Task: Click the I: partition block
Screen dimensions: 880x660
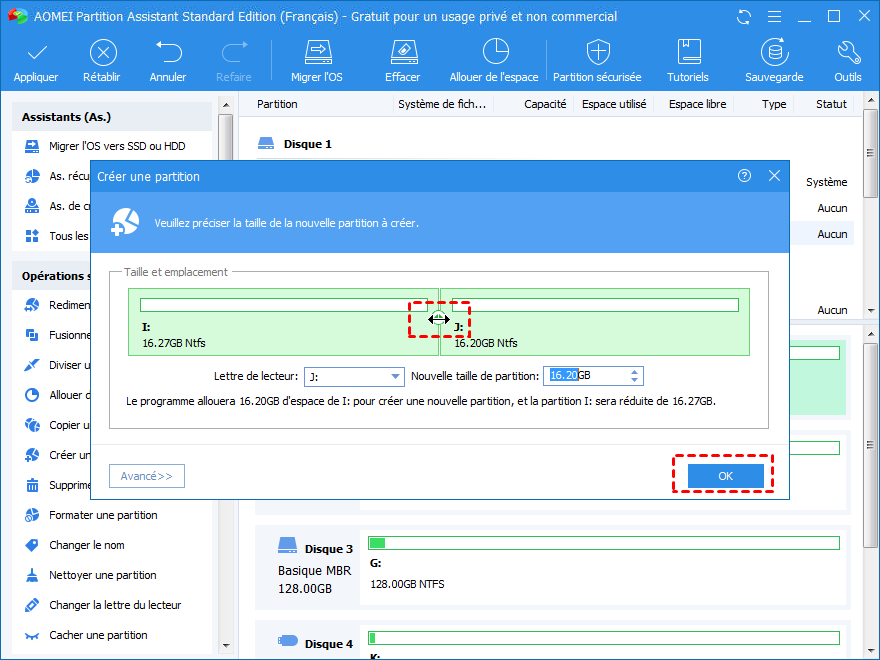Action: pos(283,322)
